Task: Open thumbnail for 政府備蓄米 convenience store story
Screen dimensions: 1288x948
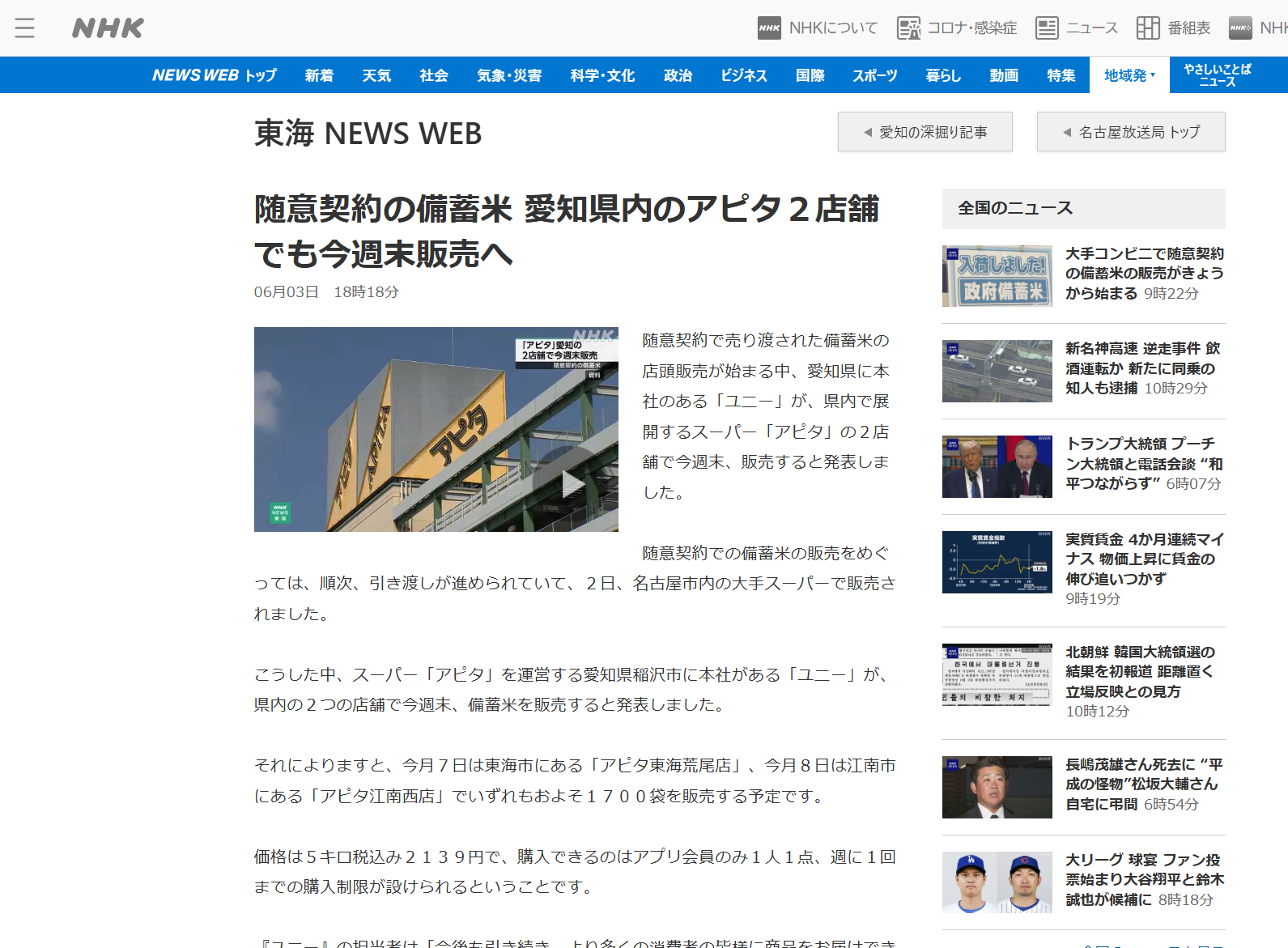Action: pyautogui.click(x=997, y=276)
